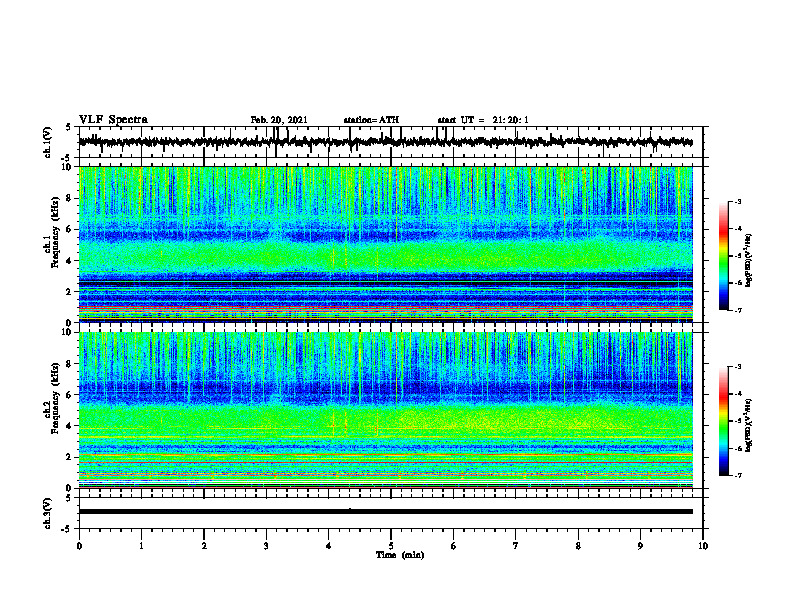
Task: Click the 'VLF Spectra' plot title
Action: [113, 120]
